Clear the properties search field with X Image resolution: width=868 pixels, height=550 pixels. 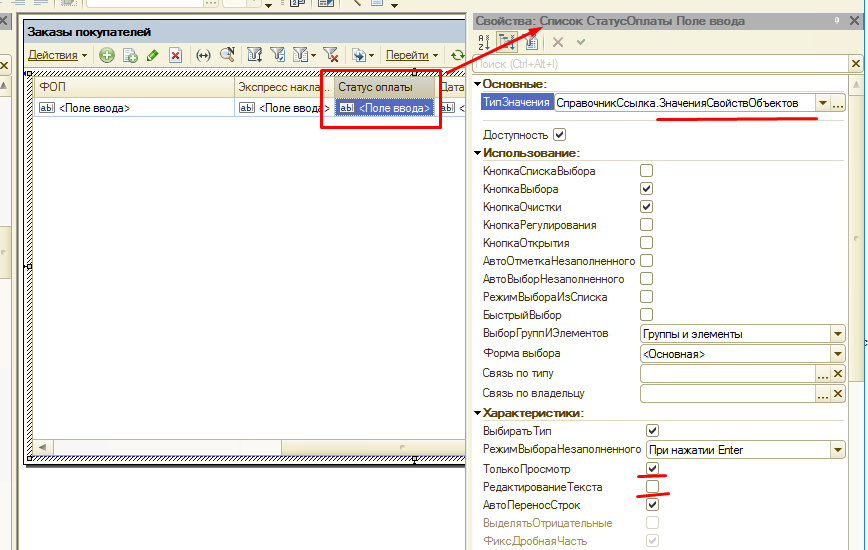[x=856, y=64]
